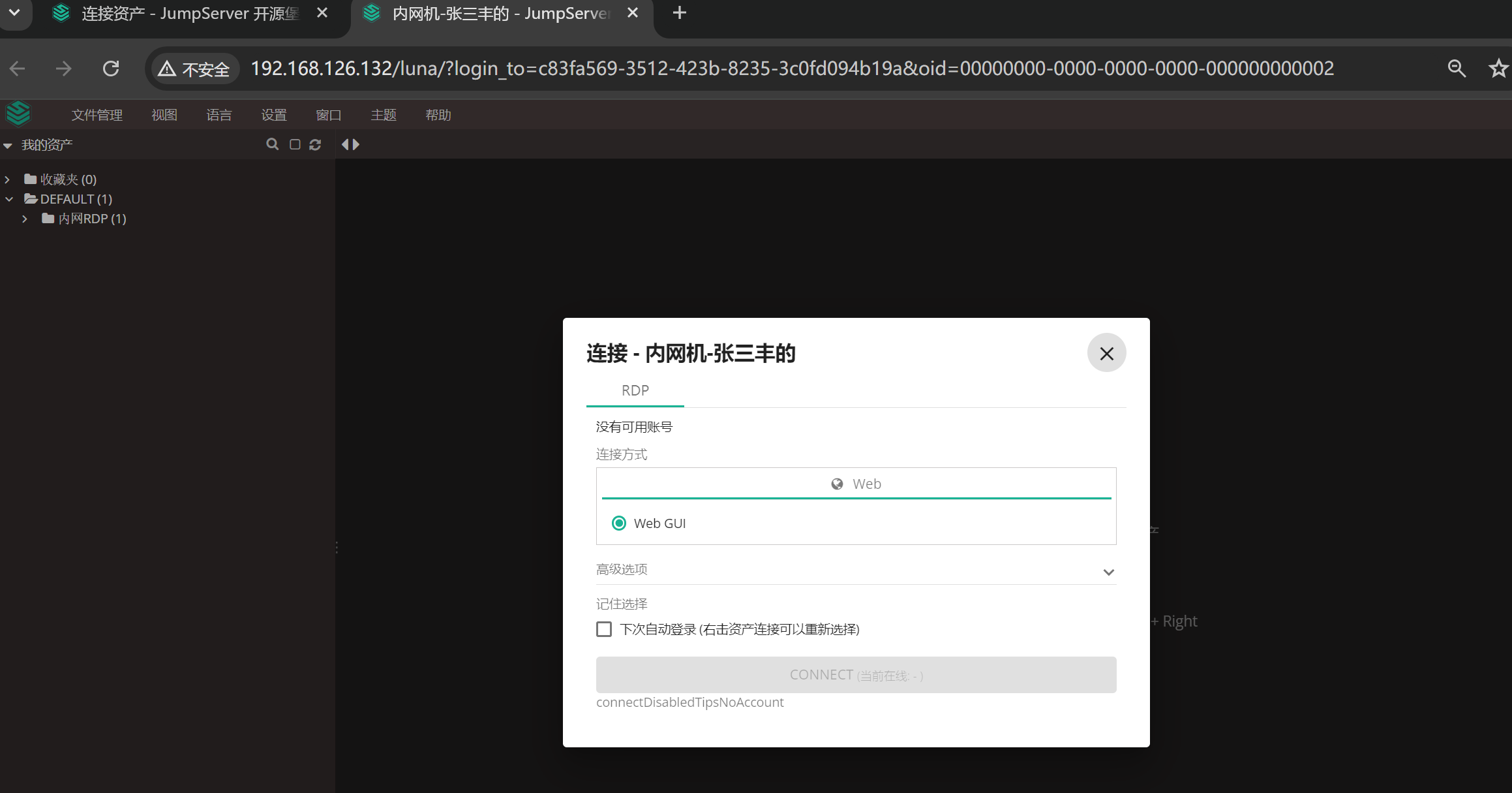Screen dimensions: 1512x793
Task: Expand the 收藏夹 favorites folder
Action: pos(8,179)
